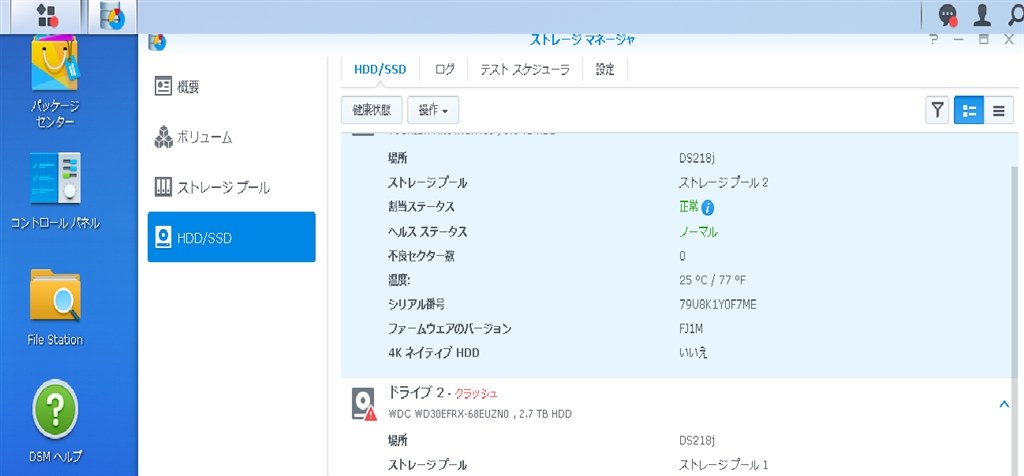The height and width of the screenshot is (476, 1024).
Task: Click the シリアル番号 label
Action: point(417,304)
